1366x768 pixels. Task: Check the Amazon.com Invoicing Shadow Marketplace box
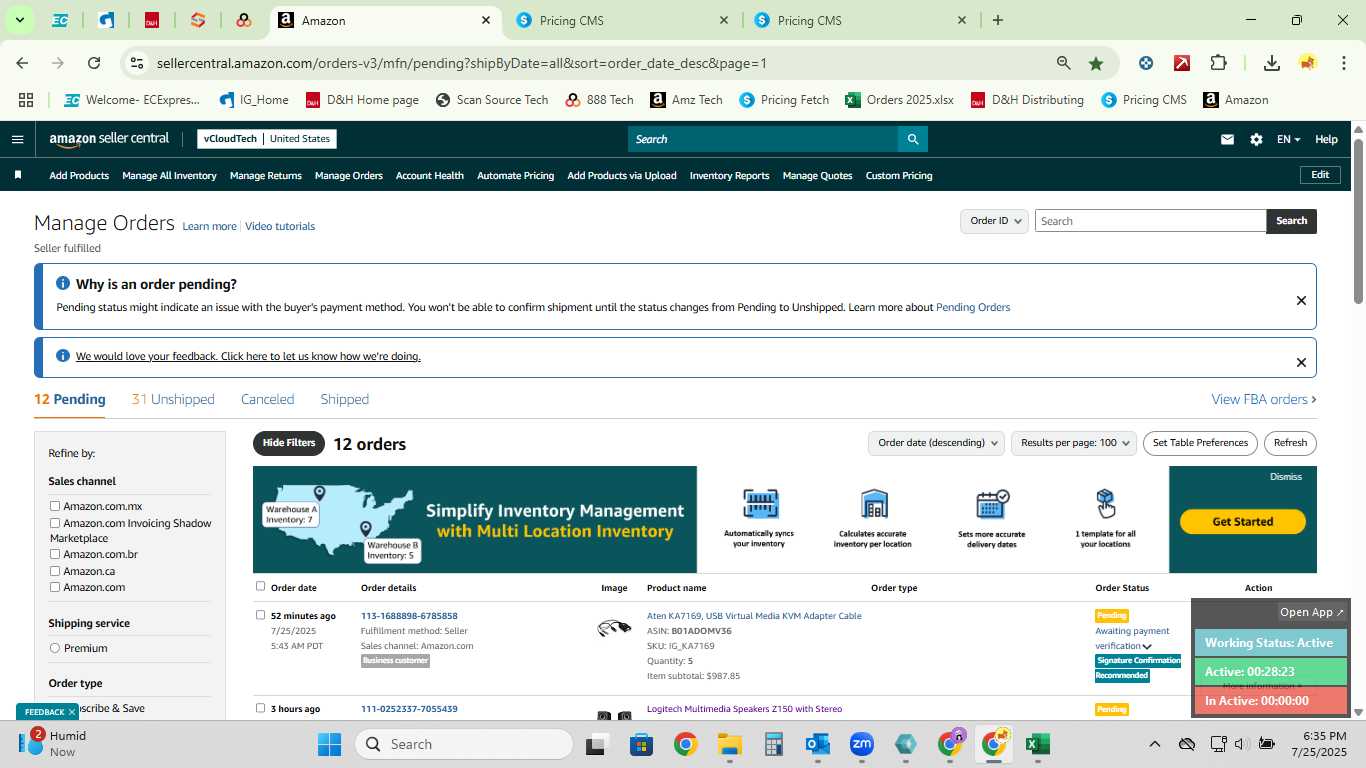tap(55, 523)
